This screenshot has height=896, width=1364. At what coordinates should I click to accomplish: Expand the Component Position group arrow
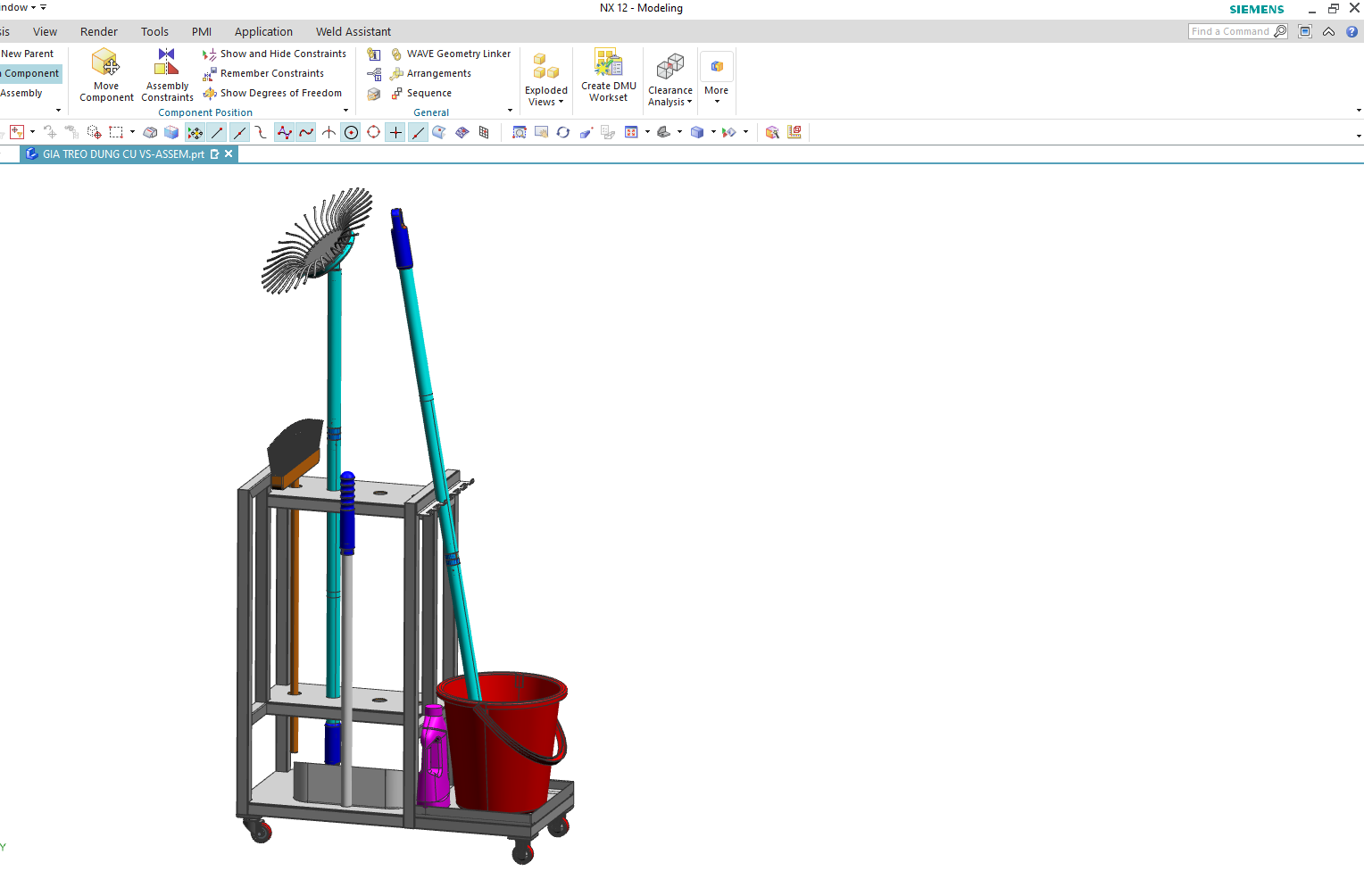pos(345,111)
